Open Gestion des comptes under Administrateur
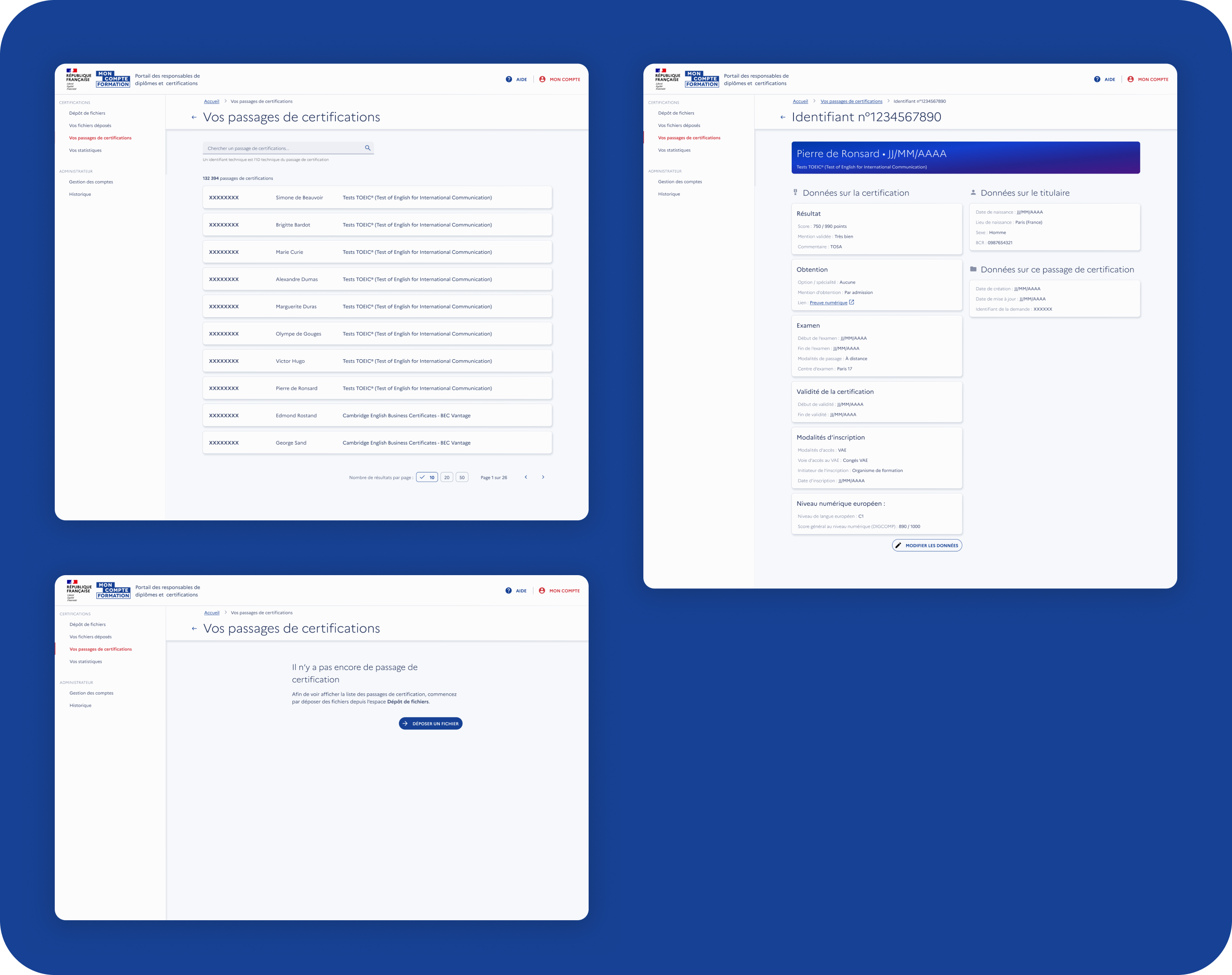Image resolution: width=1232 pixels, height=975 pixels. click(x=91, y=182)
